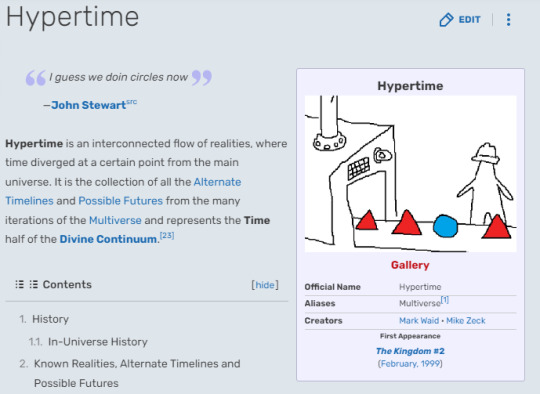This screenshot has height=394, width=540.
Task: Open The Kingdom #2 first appearance
Action: tap(410, 351)
